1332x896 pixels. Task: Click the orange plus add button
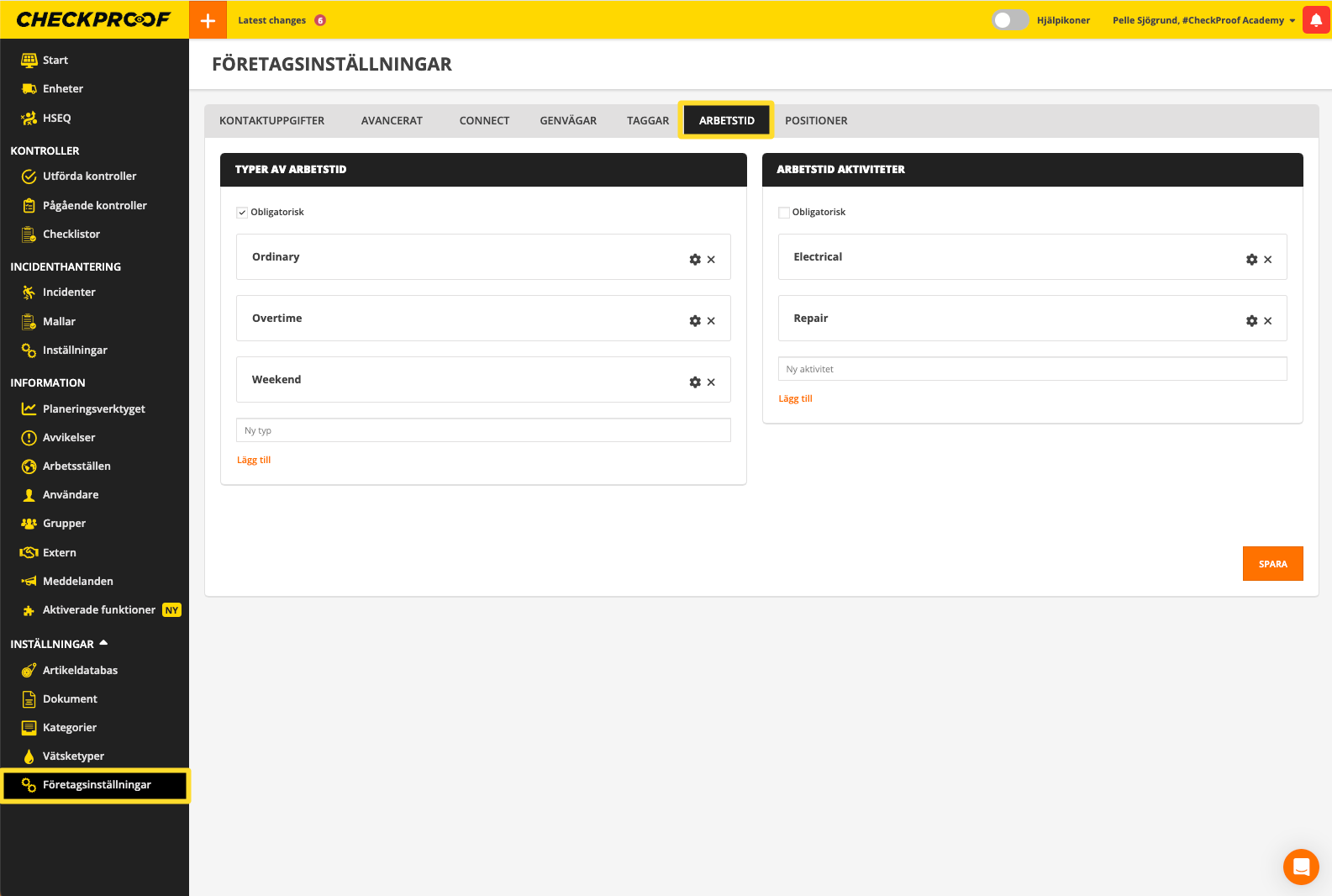click(208, 20)
